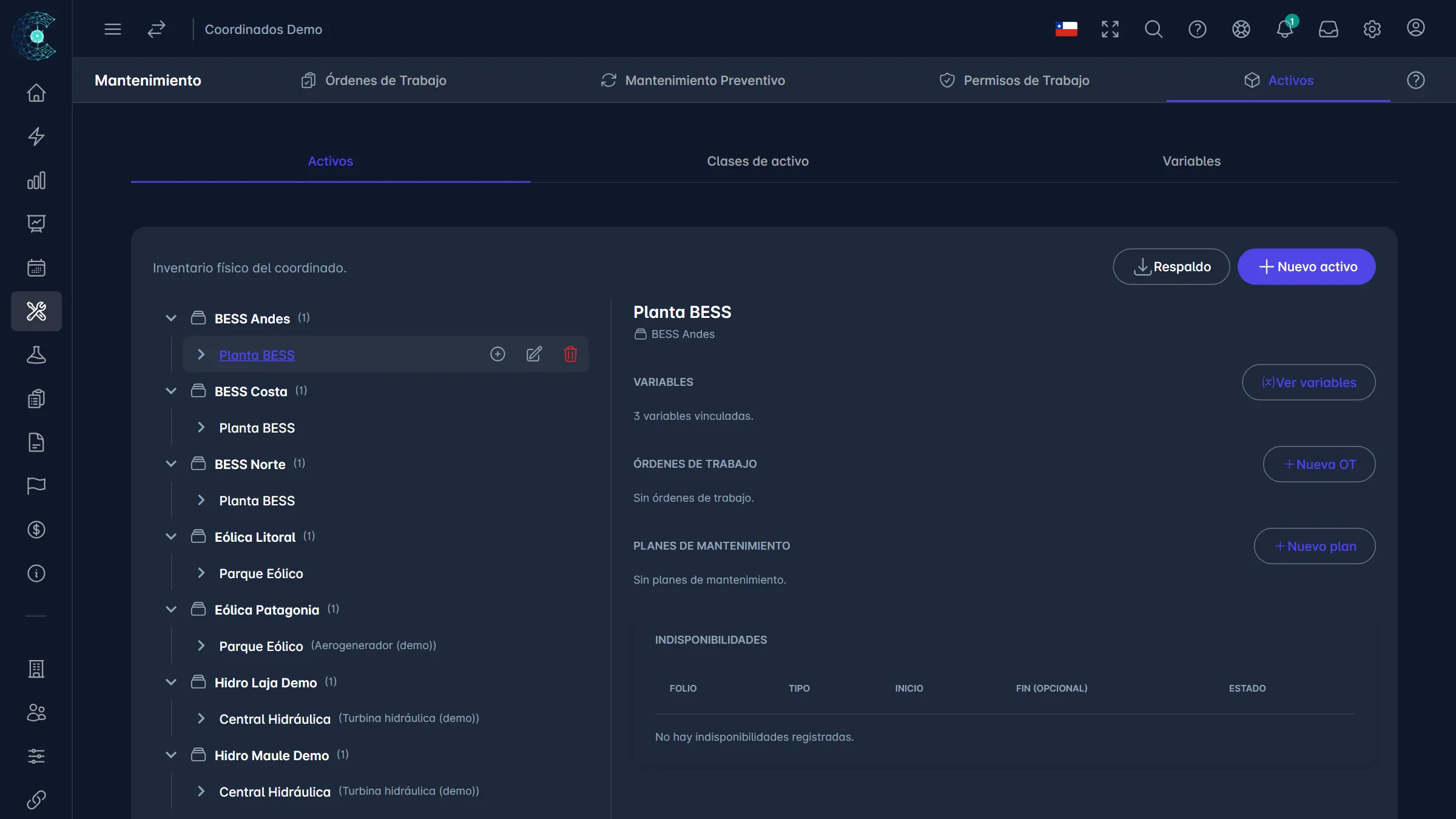Open the bar chart sidebar icon
This screenshot has height=819, width=1456.
pos(36,180)
